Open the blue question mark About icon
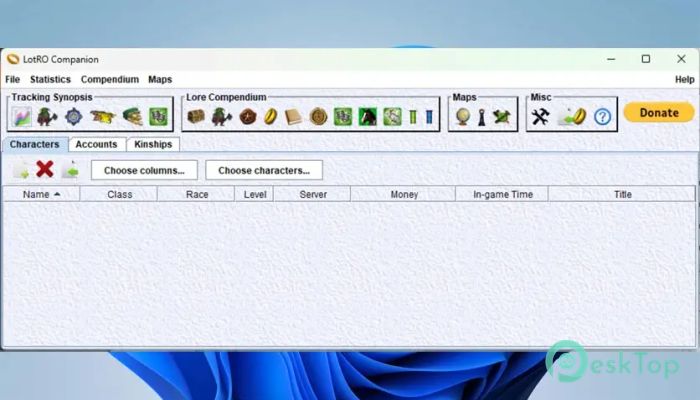This screenshot has height=400, width=700. click(602, 117)
